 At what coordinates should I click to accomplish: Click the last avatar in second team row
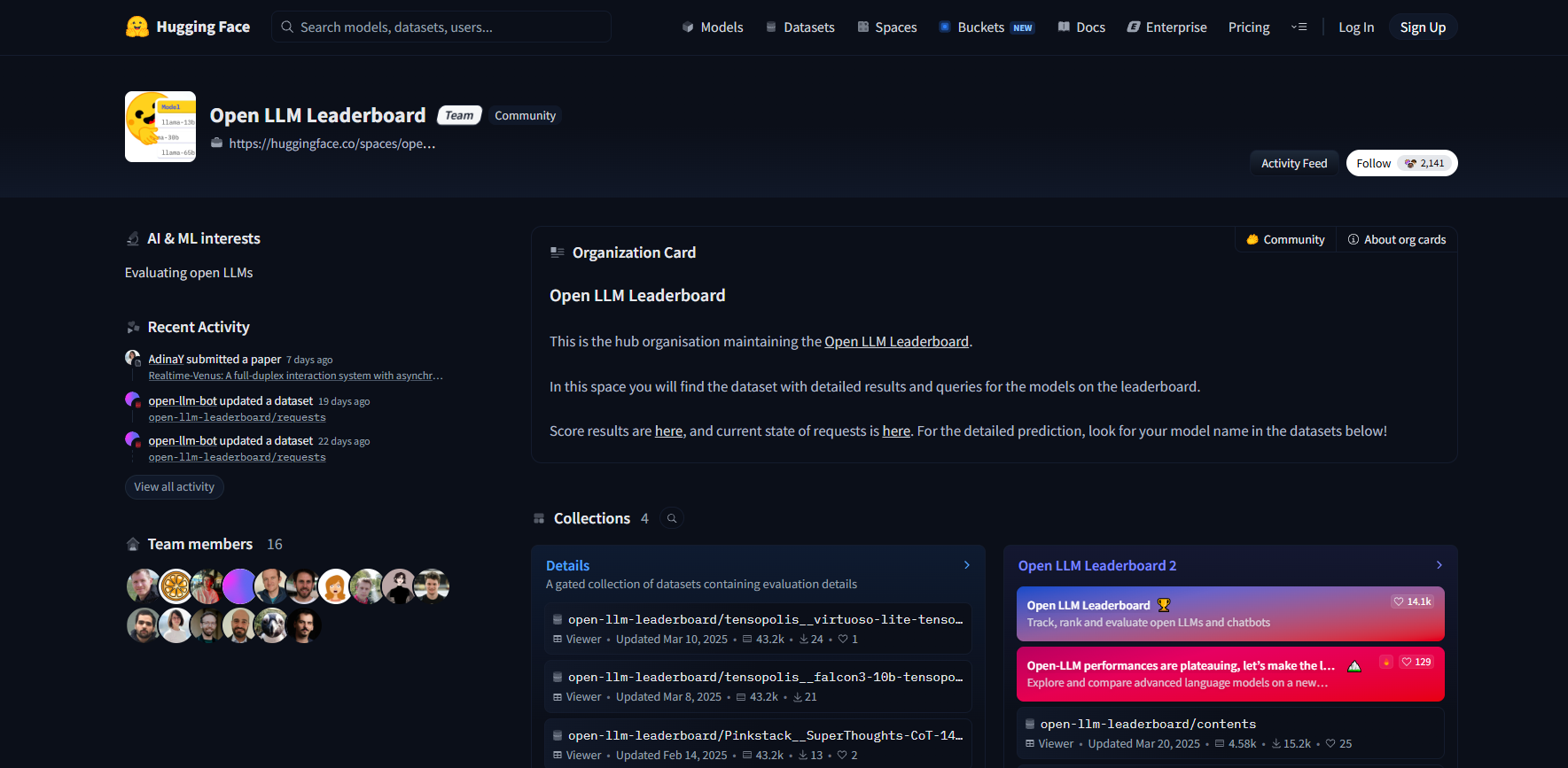(303, 625)
